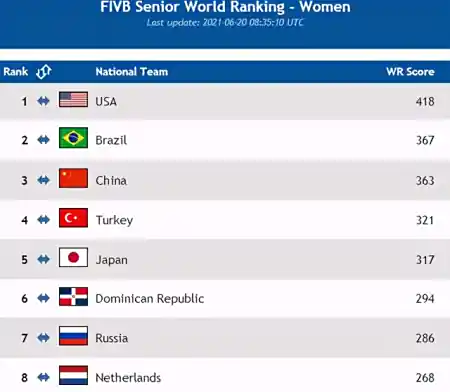The width and height of the screenshot is (450, 392).
Task: Sort by the WR Score column header
Action: [x=410, y=72]
